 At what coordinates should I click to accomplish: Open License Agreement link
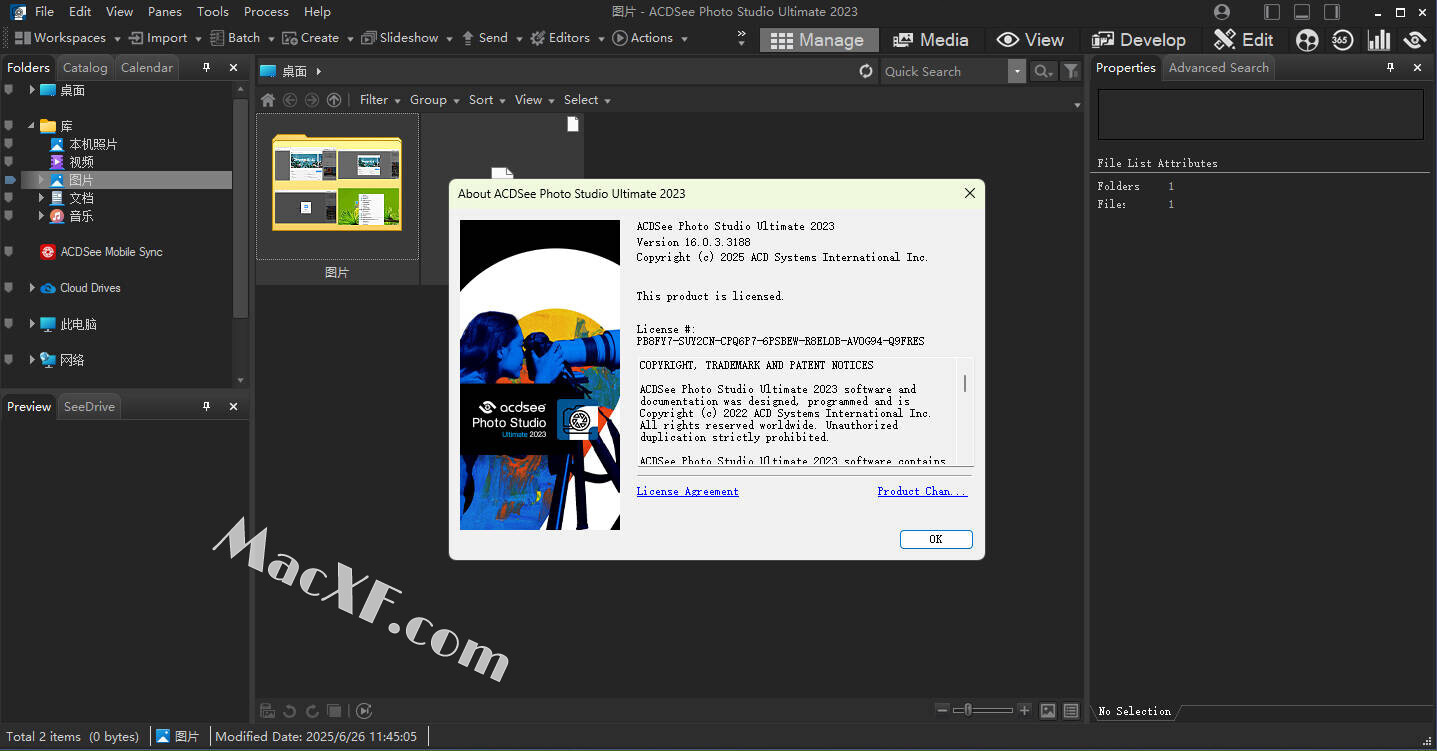click(688, 491)
